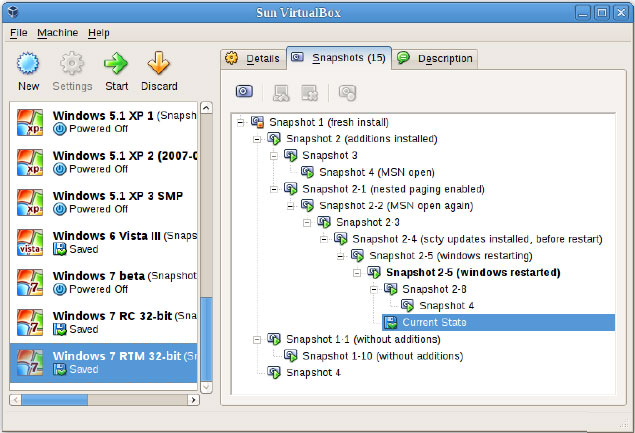Click the Current State icon

(x=391, y=322)
